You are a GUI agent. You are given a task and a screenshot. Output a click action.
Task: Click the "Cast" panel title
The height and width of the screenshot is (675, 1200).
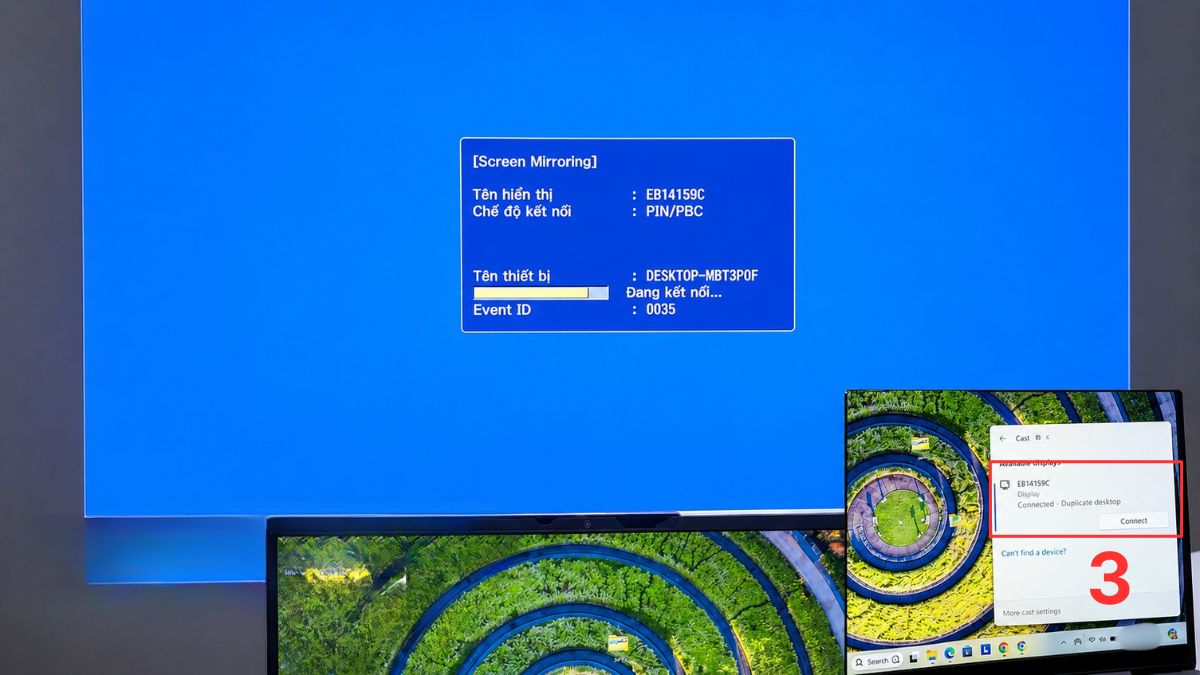1022,438
